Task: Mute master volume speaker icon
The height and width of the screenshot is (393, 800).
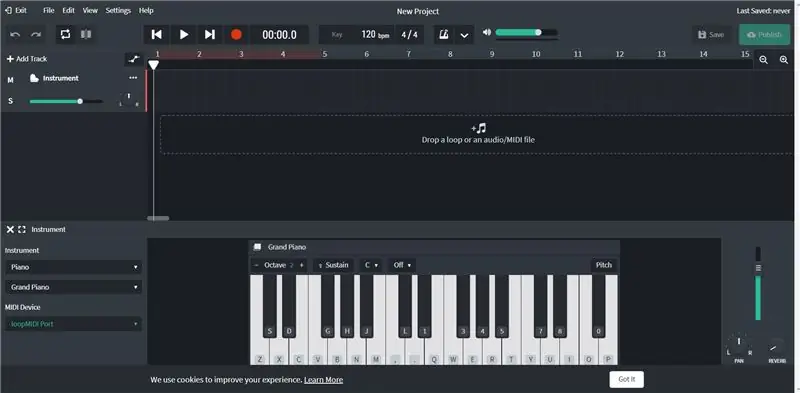Action: (x=487, y=32)
